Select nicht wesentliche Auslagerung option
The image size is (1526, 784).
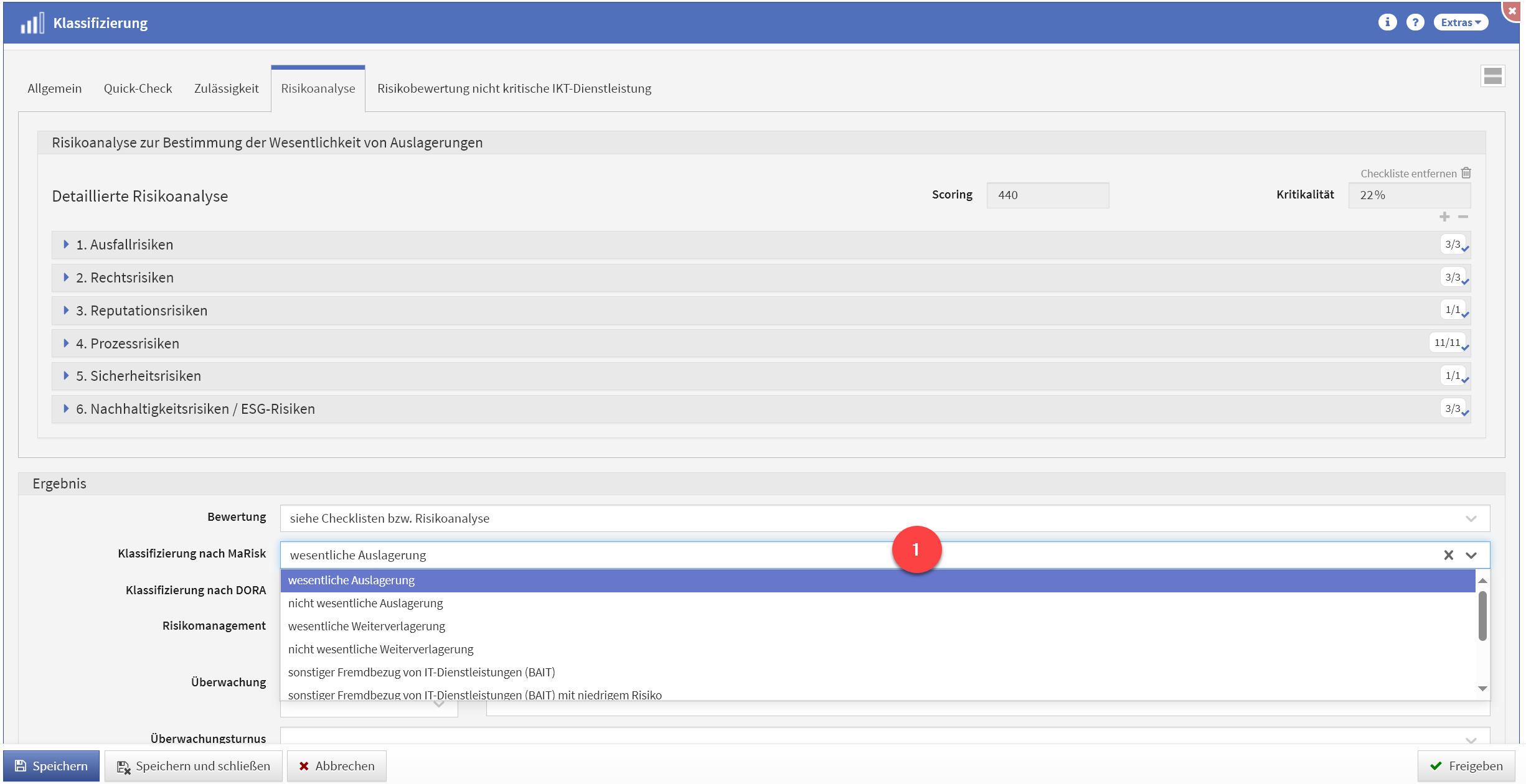pos(365,603)
